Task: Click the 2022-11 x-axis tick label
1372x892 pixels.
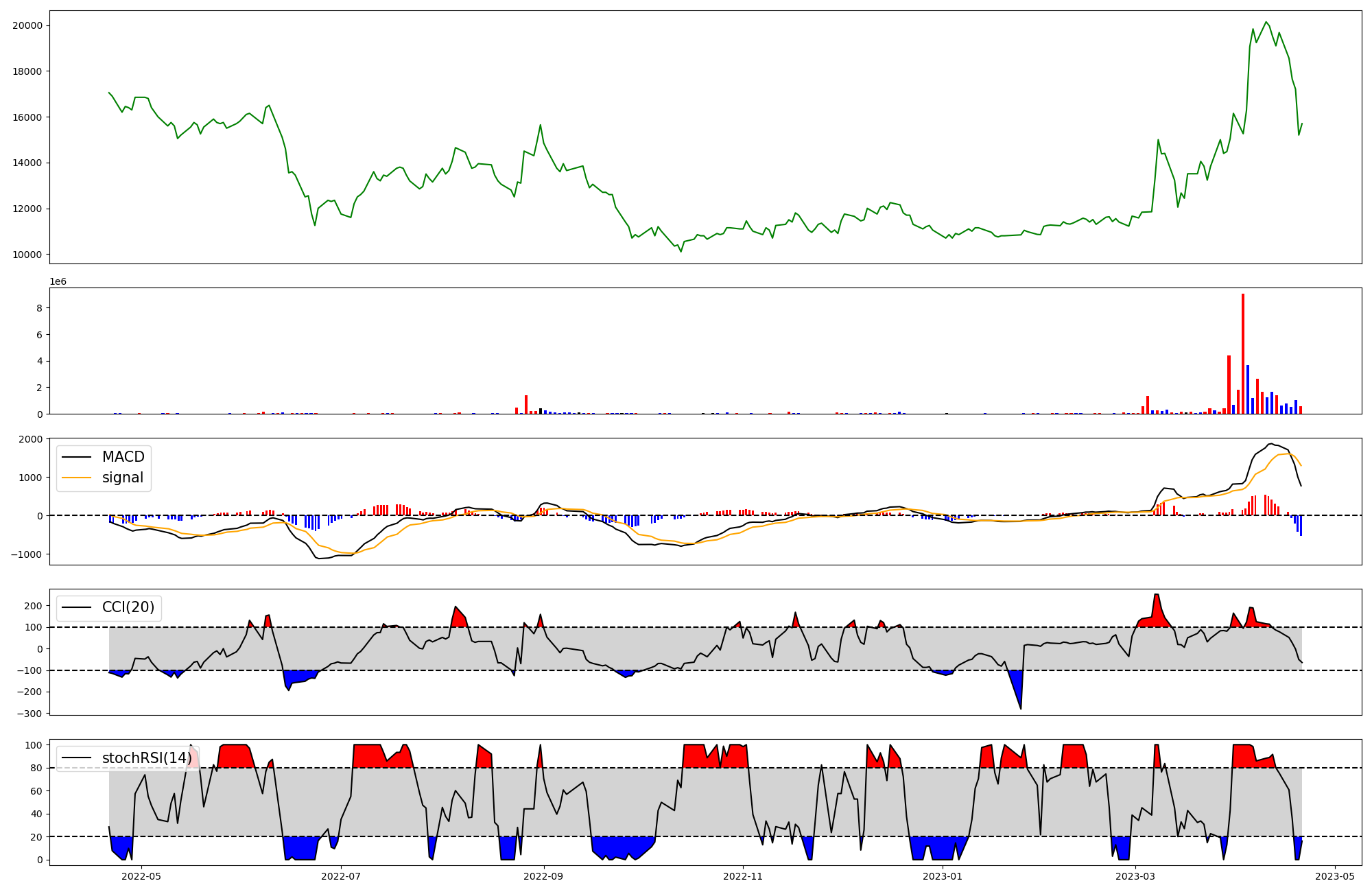Action: (743, 876)
